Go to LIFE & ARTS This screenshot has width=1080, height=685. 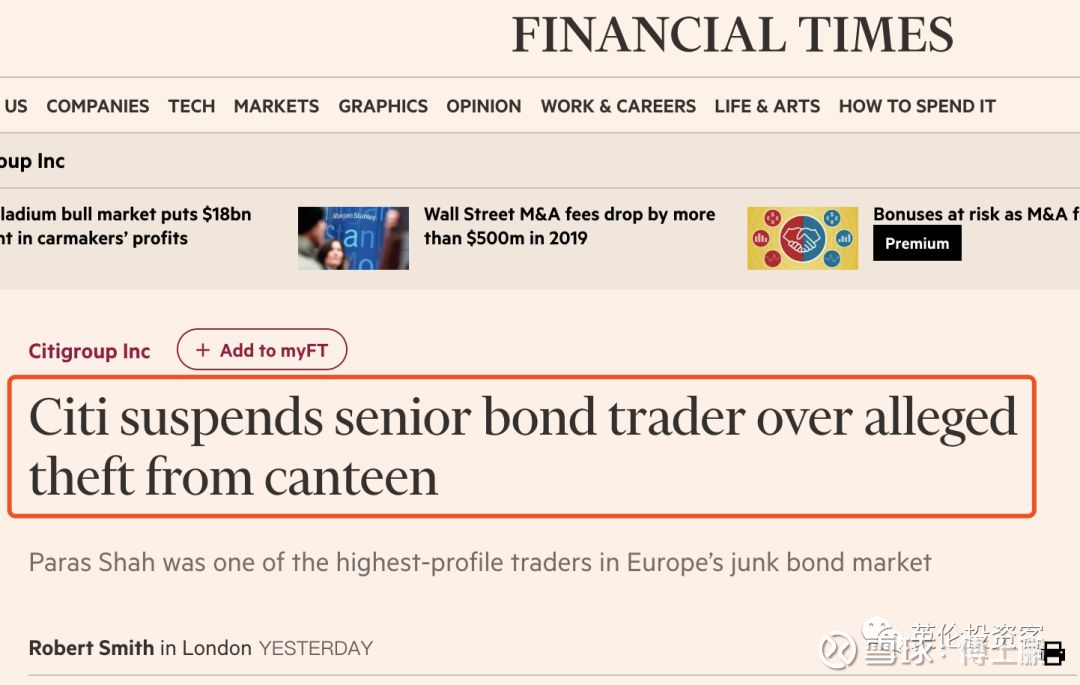767,106
